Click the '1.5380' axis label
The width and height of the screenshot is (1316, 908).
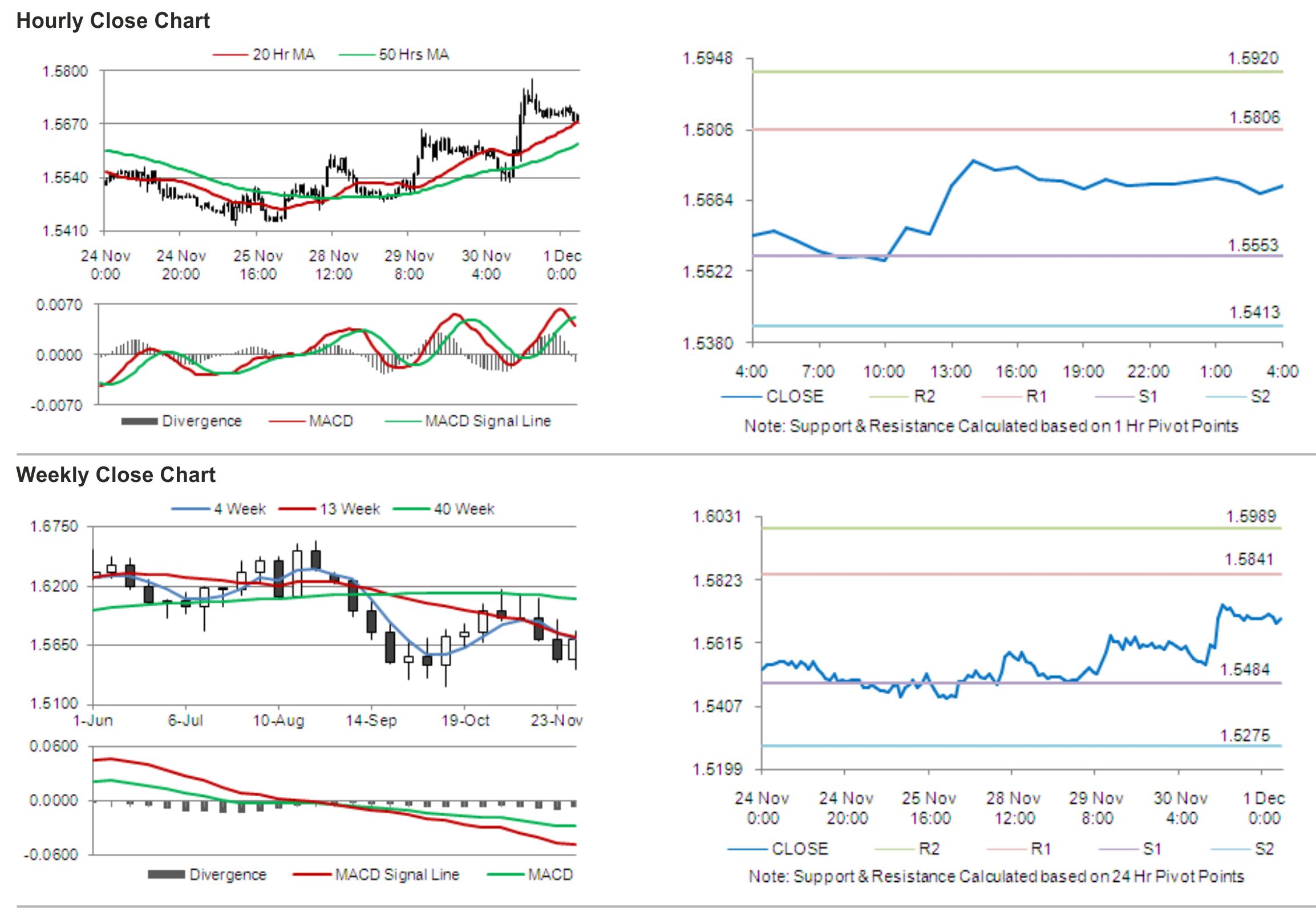point(708,343)
